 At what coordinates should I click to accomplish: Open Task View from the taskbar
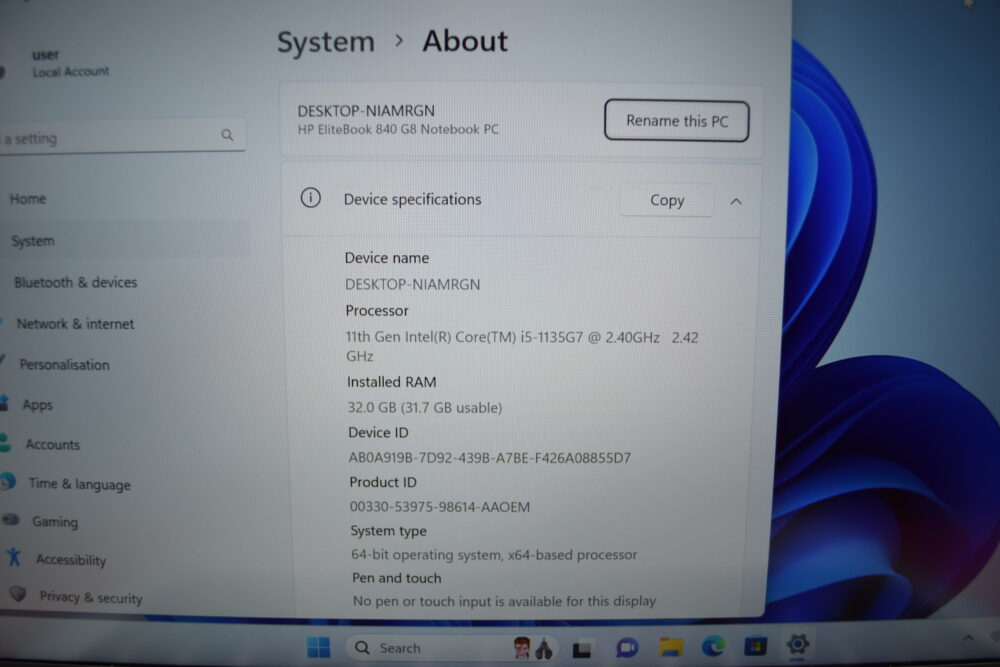[x=582, y=649]
